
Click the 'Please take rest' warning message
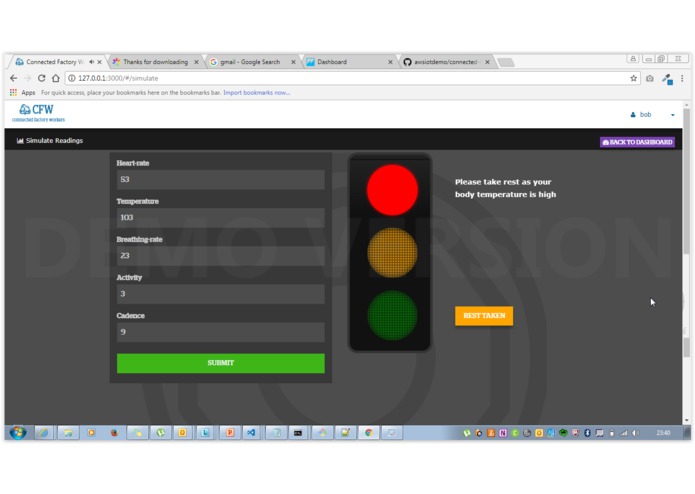[505, 188]
